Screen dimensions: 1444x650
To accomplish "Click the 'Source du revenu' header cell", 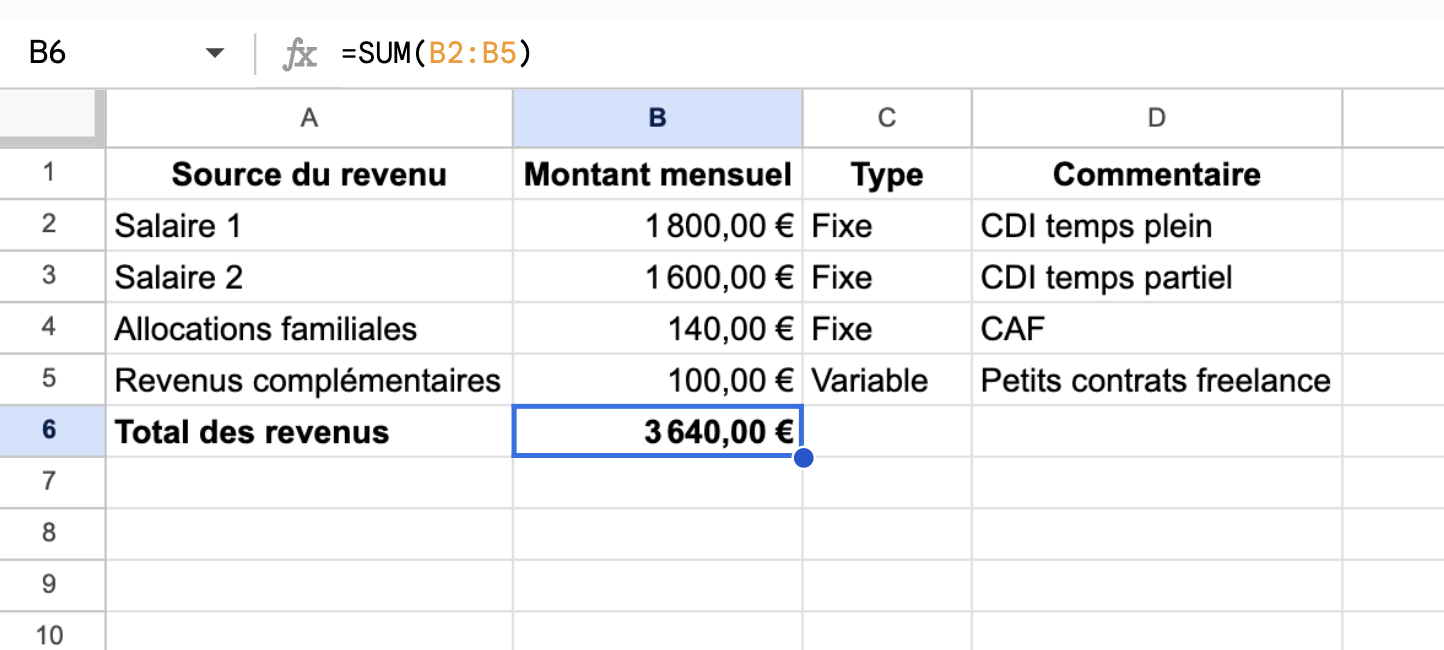I will tap(309, 175).
